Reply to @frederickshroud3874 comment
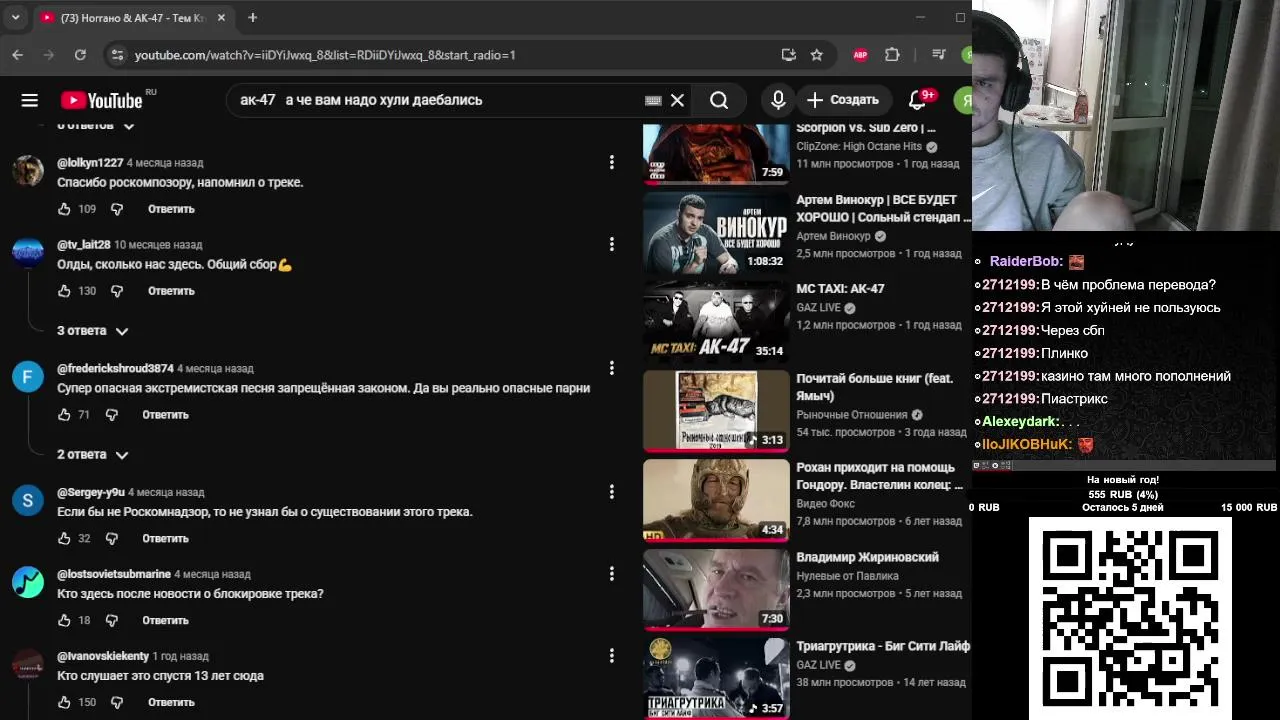The image size is (1280, 720). tap(165, 415)
